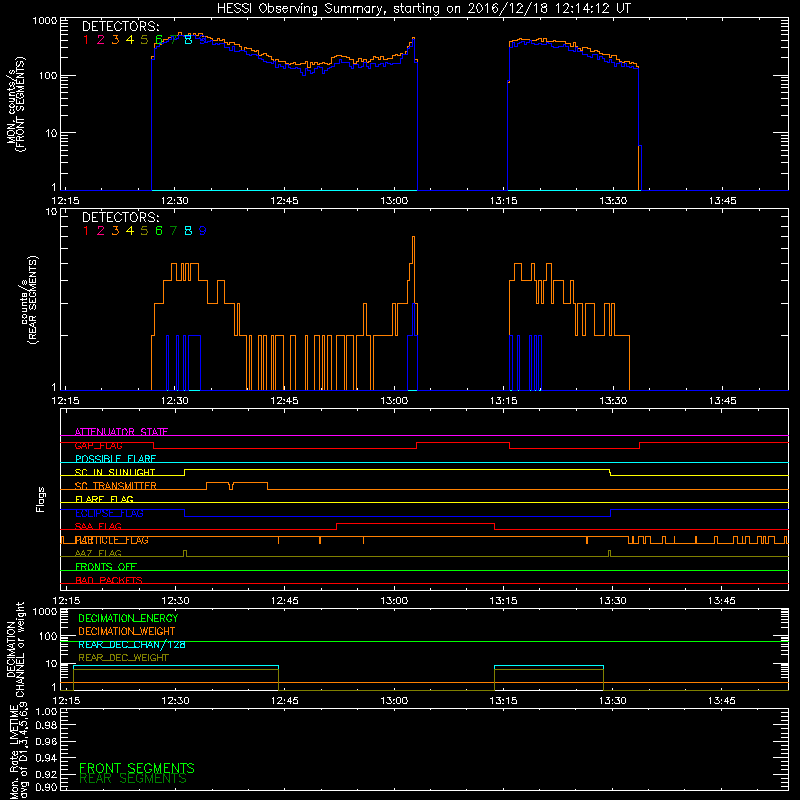
Task: Click 13:30 tick label under decimation plot
Action: (613, 701)
